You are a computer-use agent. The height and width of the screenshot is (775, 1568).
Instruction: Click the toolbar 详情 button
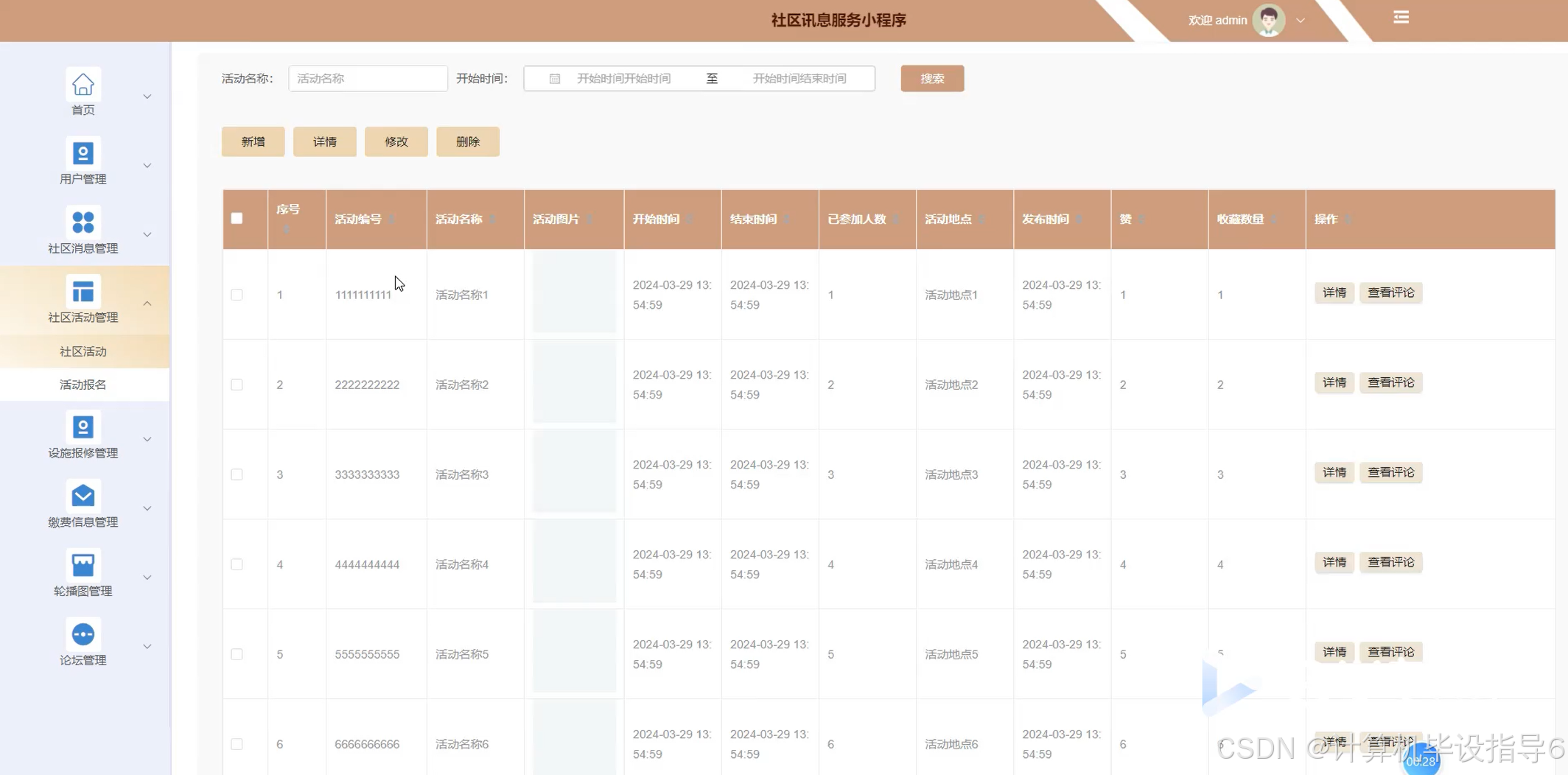pos(324,141)
